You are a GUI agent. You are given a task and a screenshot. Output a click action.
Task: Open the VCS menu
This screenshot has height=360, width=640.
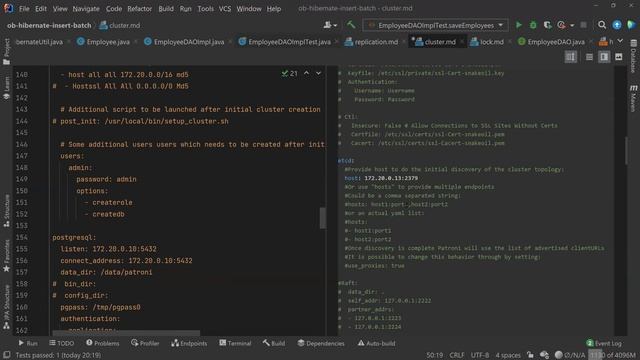(x=225, y=9)
